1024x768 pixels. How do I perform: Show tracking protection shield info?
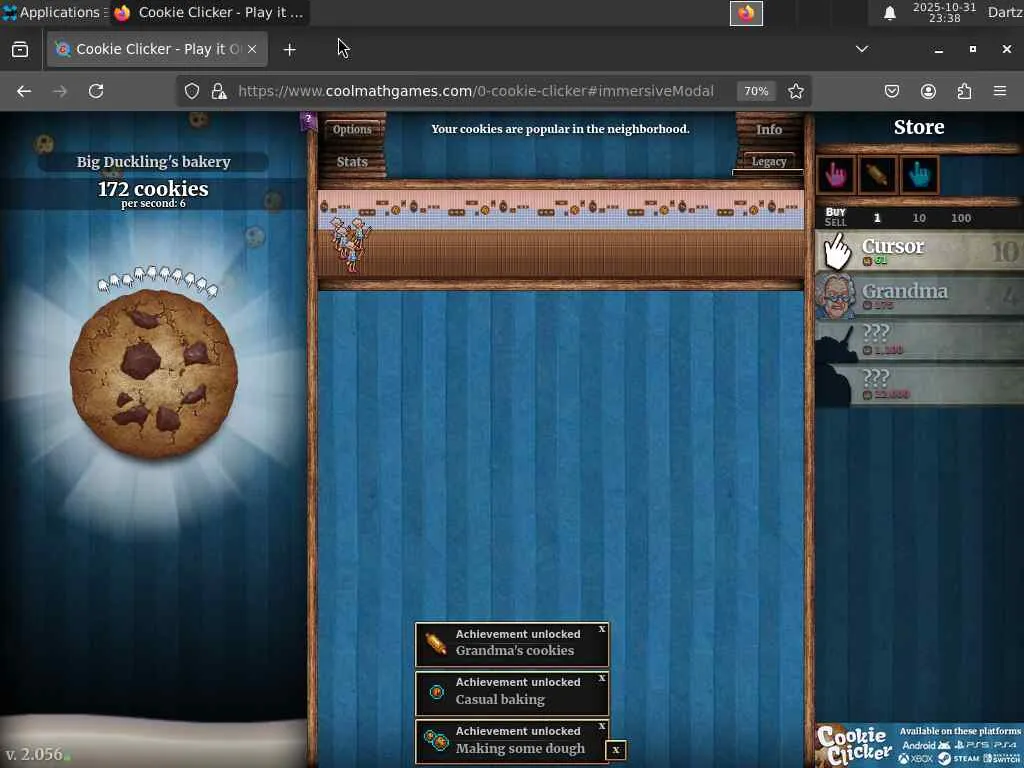[x=191, y=91]
